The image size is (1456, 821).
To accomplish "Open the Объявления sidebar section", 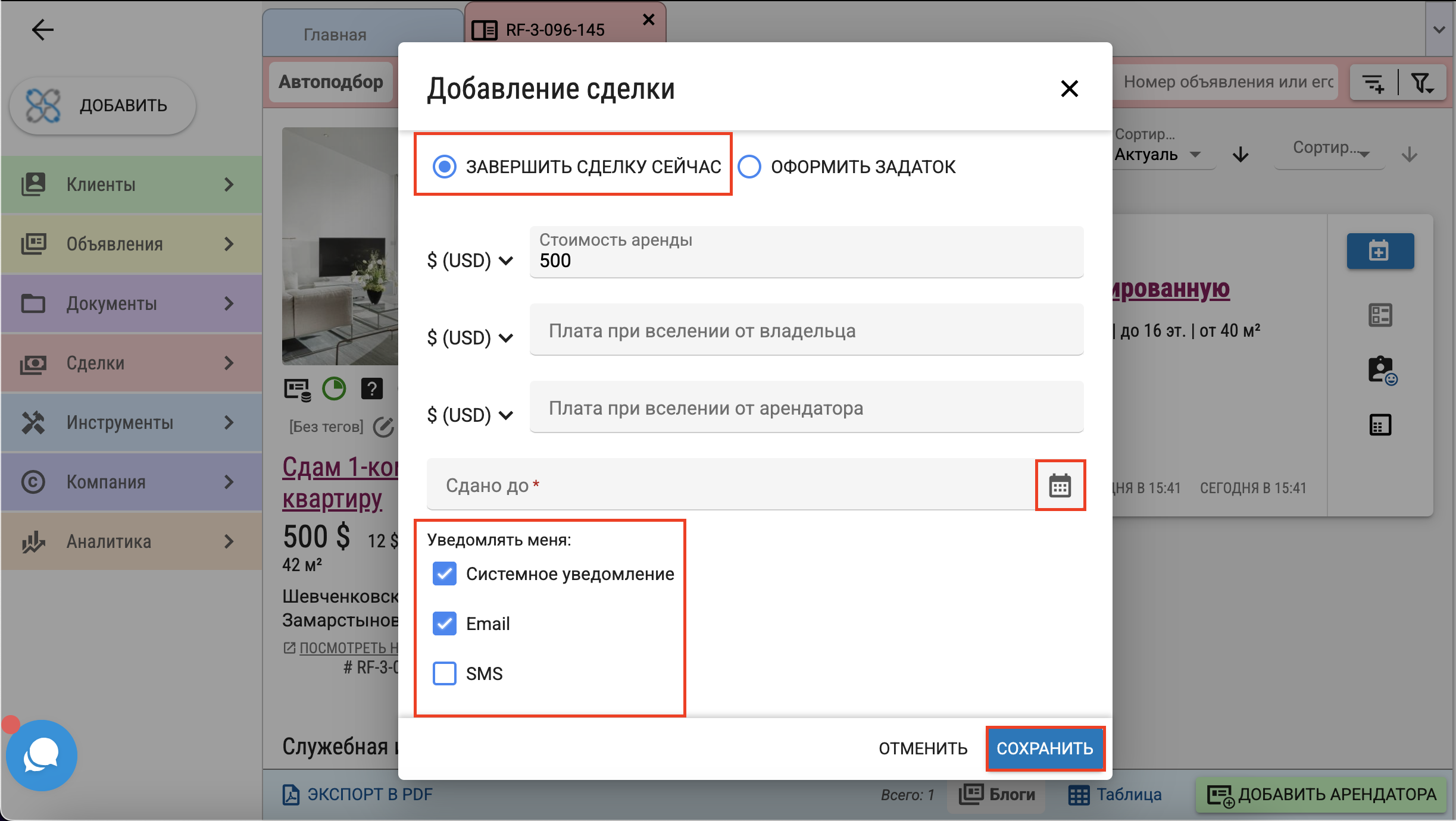I will (132, 244).
